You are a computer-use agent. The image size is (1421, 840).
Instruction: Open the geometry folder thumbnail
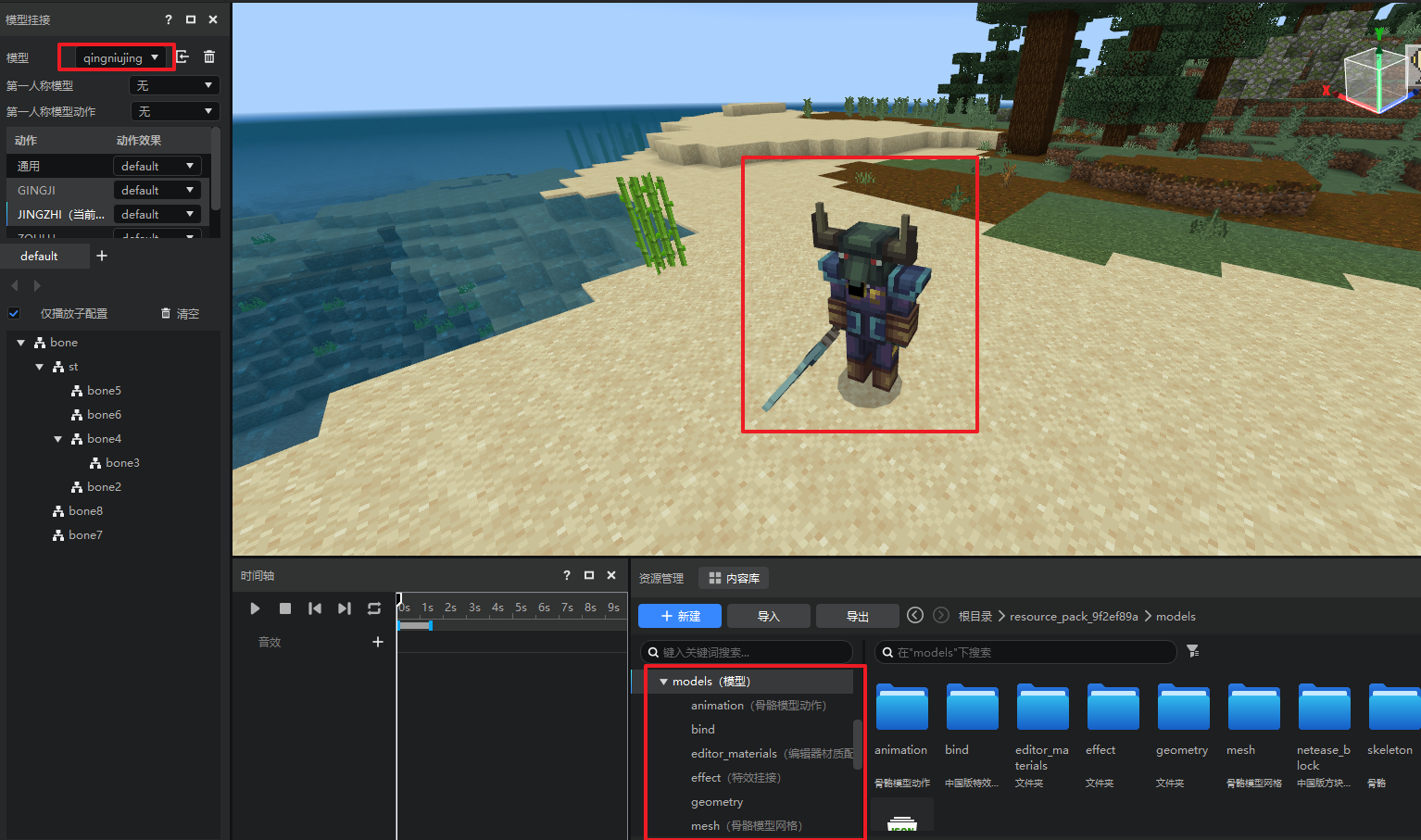click(x=1183, y=708)
